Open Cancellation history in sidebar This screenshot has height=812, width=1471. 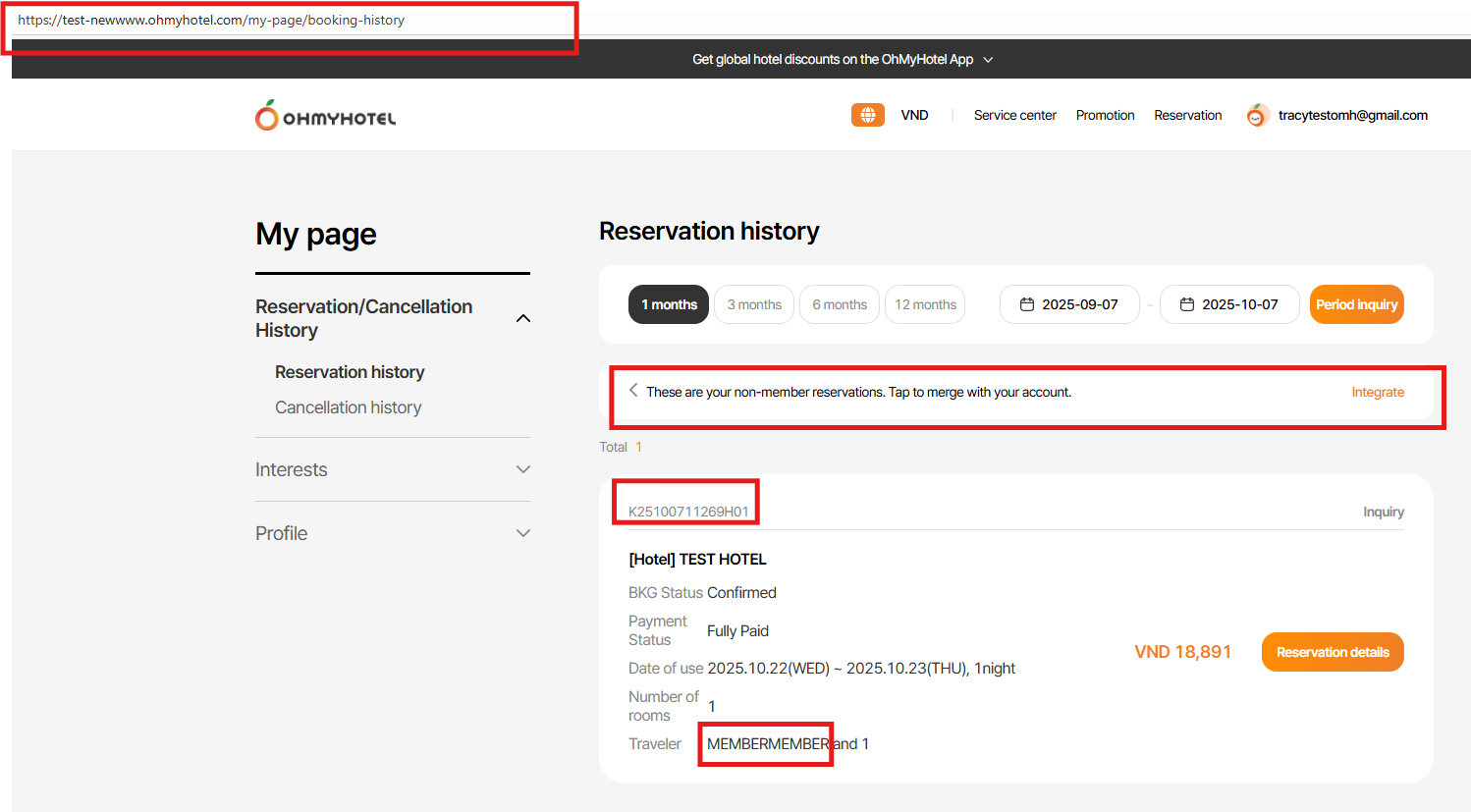click(348, 407)
